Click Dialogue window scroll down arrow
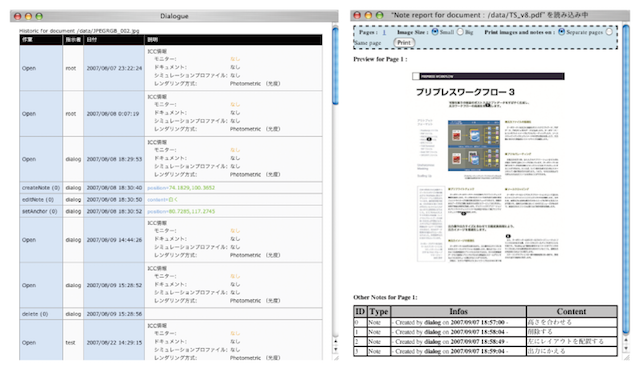The width and height of the screenshot is (640, 368). coord(336,349)
